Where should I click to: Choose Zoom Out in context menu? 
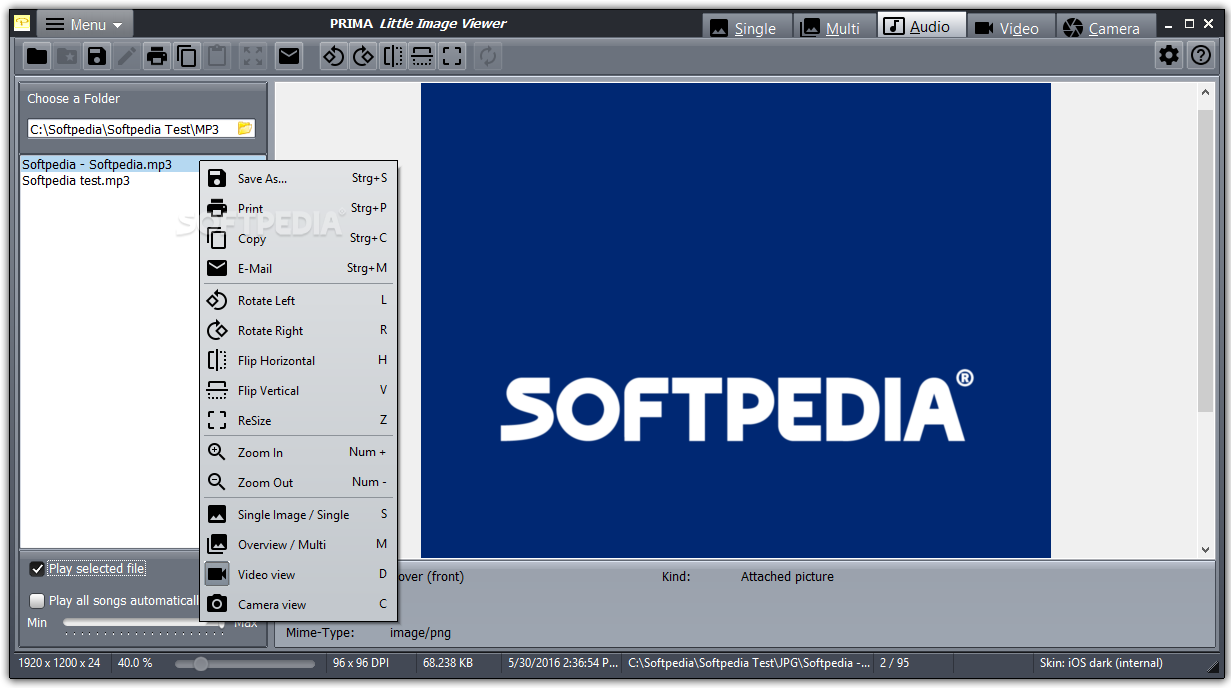coord(298,482)
